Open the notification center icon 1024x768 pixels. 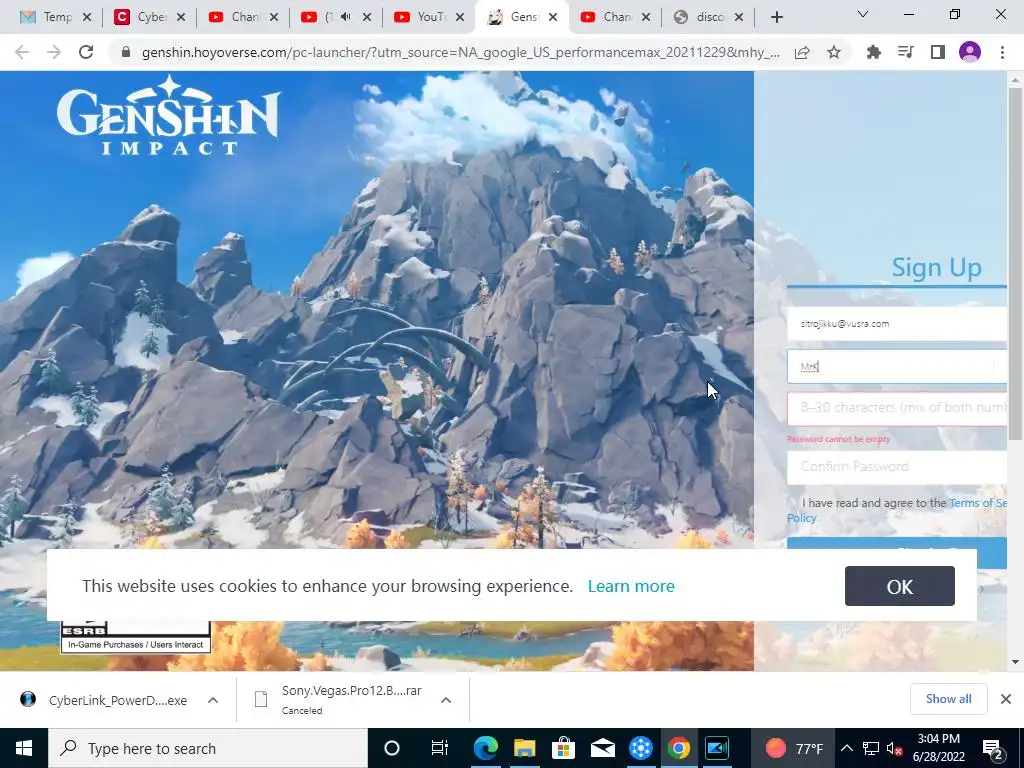[x=992, y=748]
